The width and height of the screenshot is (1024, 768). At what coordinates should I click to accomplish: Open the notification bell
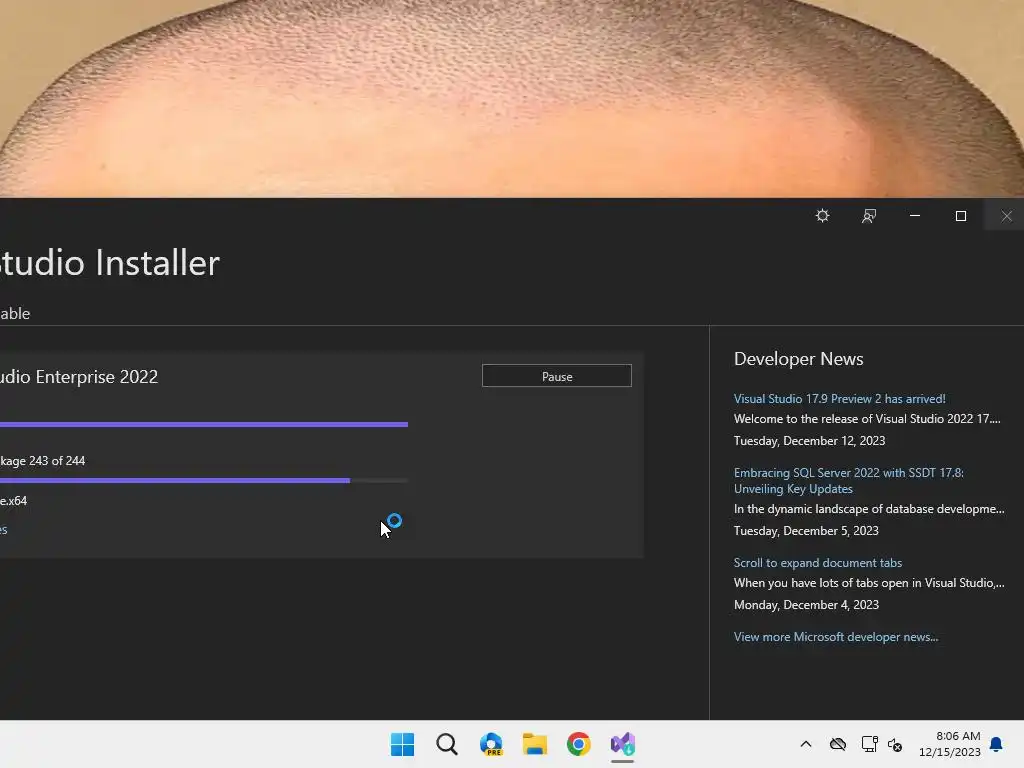pos(997,744)
